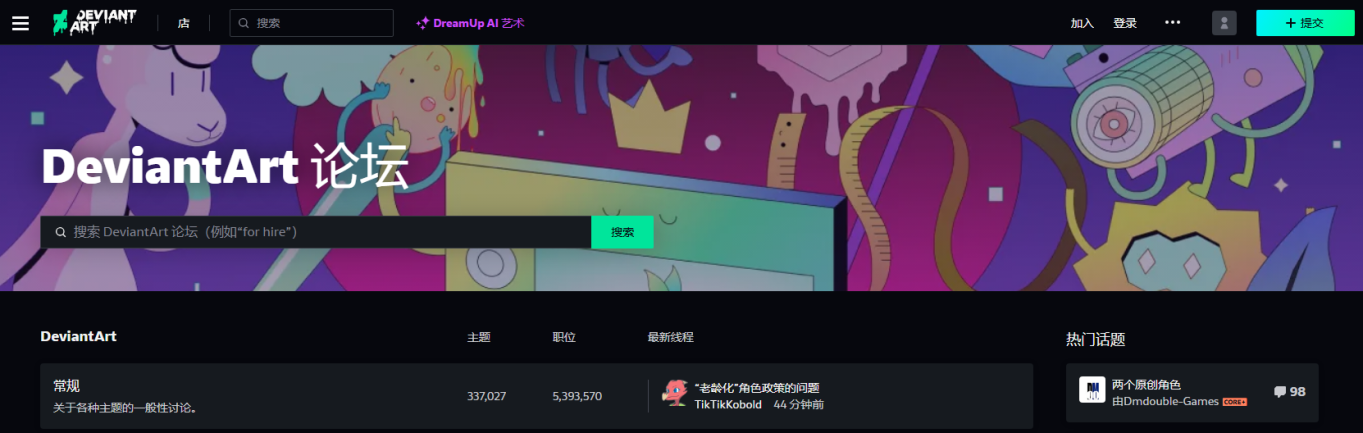The width and height of the screenshot is (1363, 433).
Task: Click the DeviantArt logo
Action: click(95, 22)
